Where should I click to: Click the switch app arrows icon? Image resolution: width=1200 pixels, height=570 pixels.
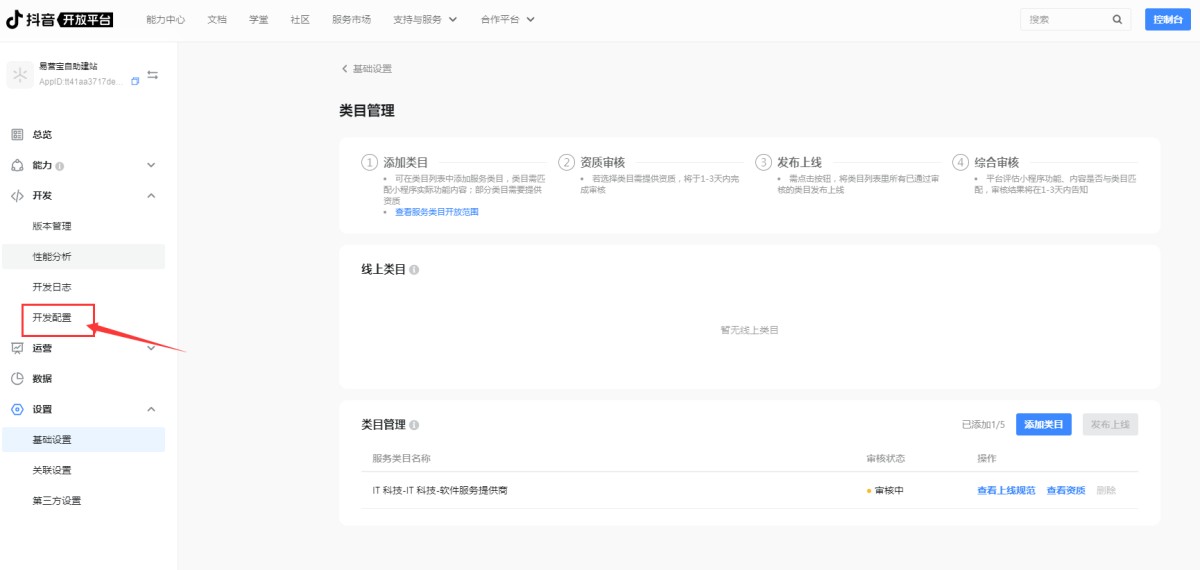152,75
